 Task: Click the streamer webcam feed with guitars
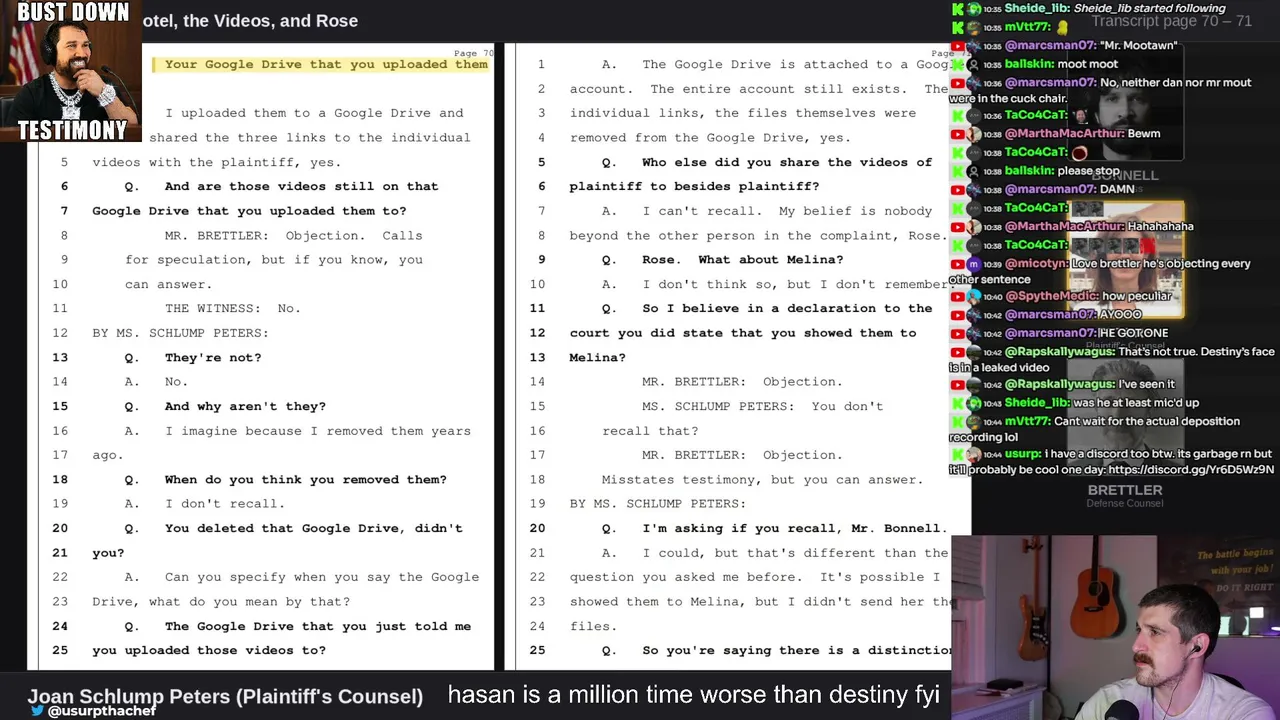1116,627
